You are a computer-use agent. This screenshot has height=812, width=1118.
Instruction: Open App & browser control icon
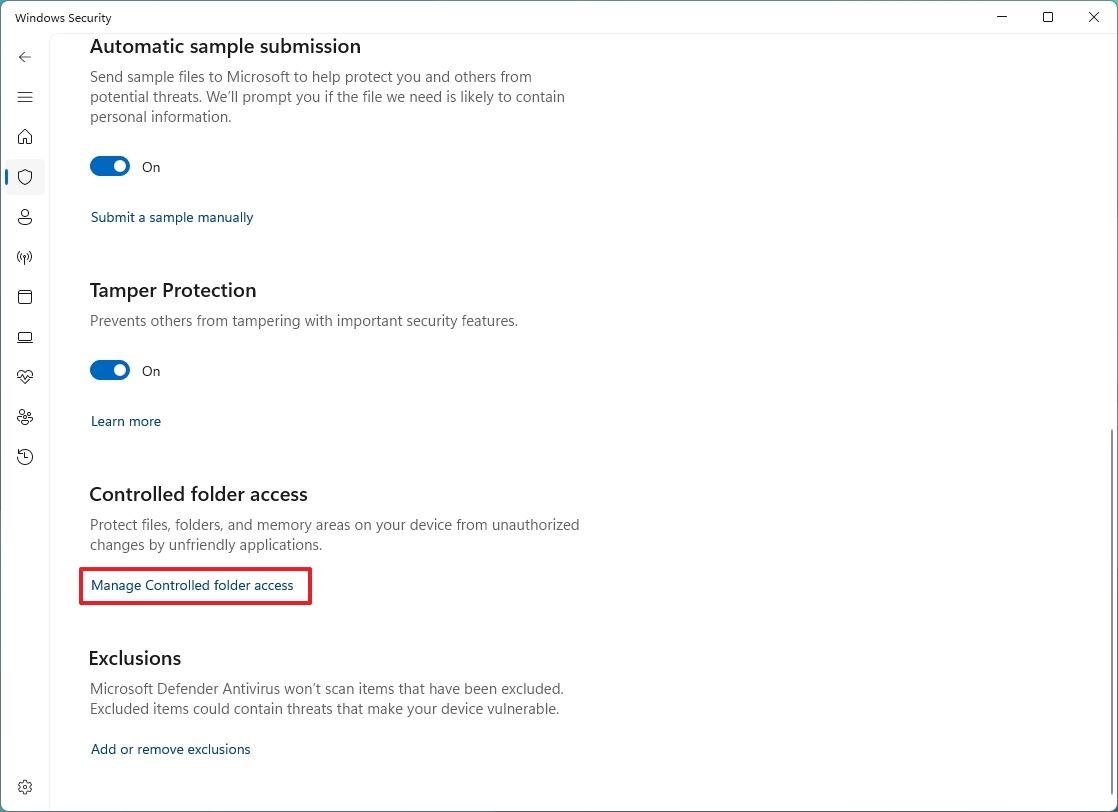pos(25,297)
